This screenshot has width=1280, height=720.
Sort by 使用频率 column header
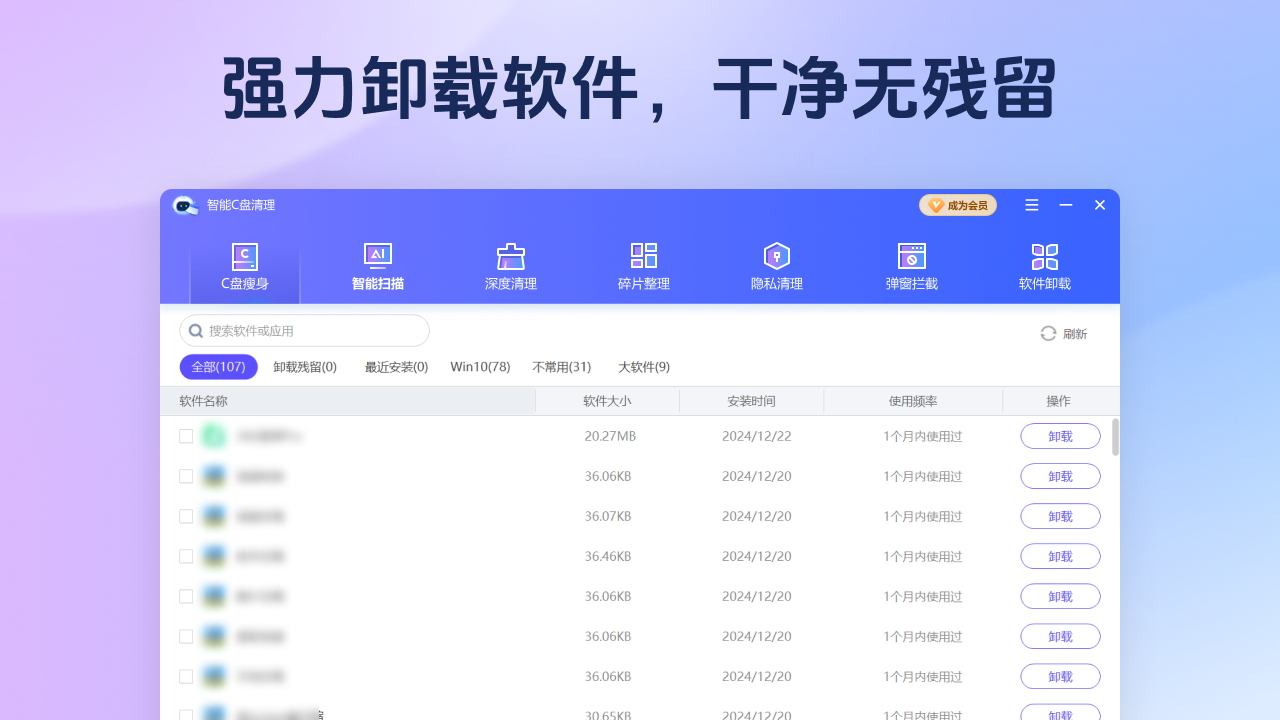pos(913,401)
